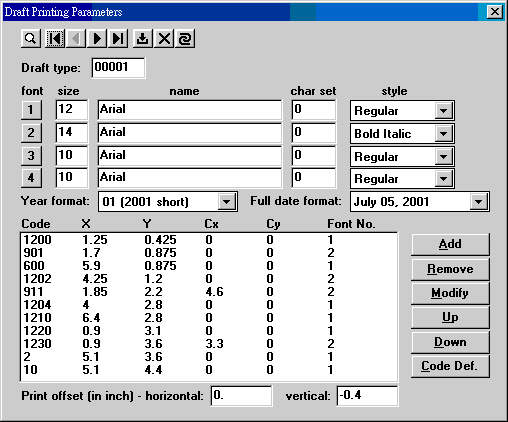Click the magnifier search icon
Viewport: 508px width, 422px height.
31,39
